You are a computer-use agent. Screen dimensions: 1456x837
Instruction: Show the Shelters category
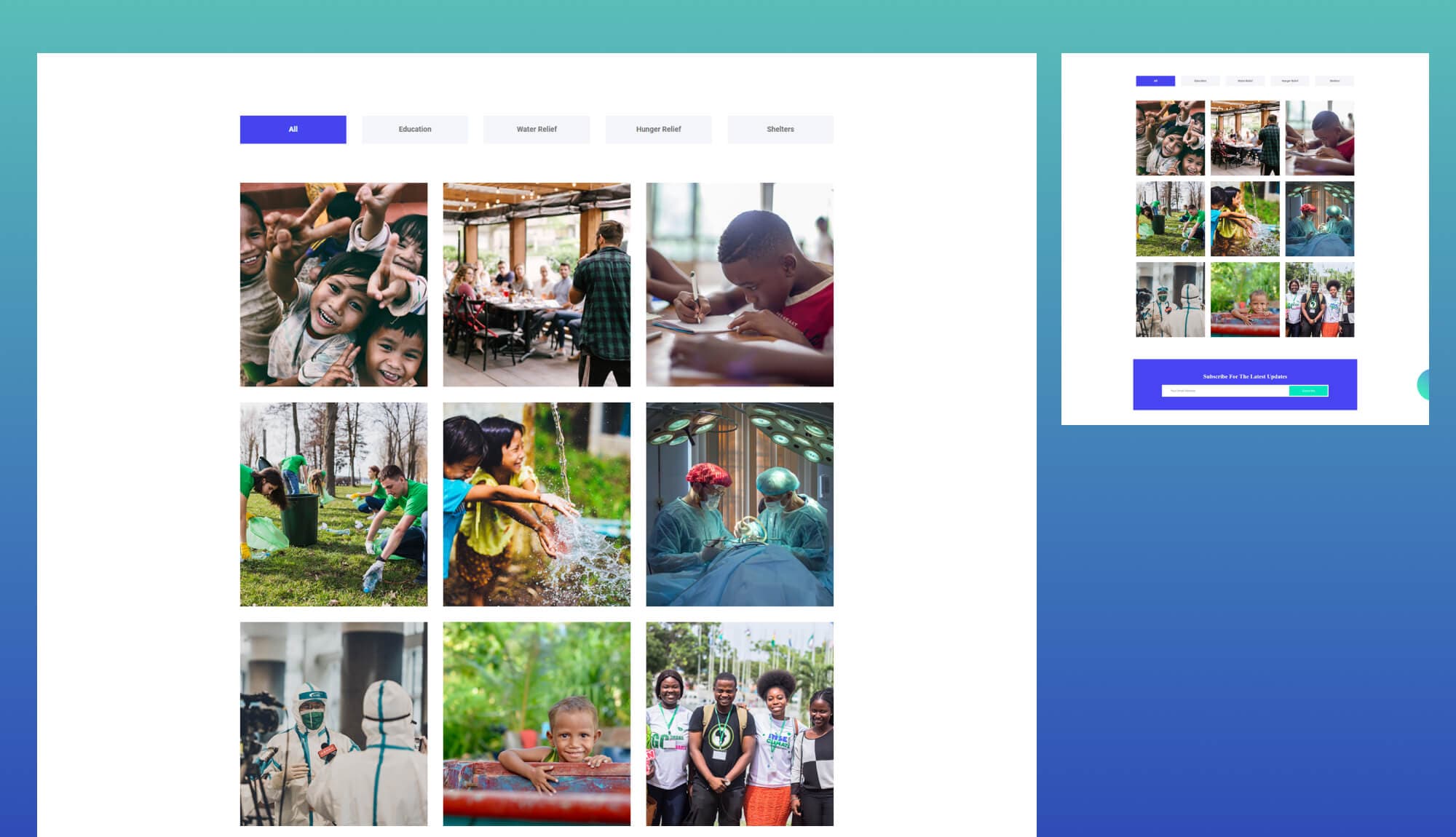[x=780, y=130]
